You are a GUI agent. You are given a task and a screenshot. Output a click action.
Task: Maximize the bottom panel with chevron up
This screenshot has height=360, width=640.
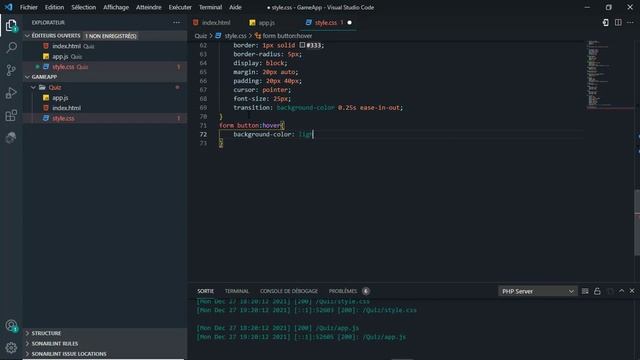[621, 291]
